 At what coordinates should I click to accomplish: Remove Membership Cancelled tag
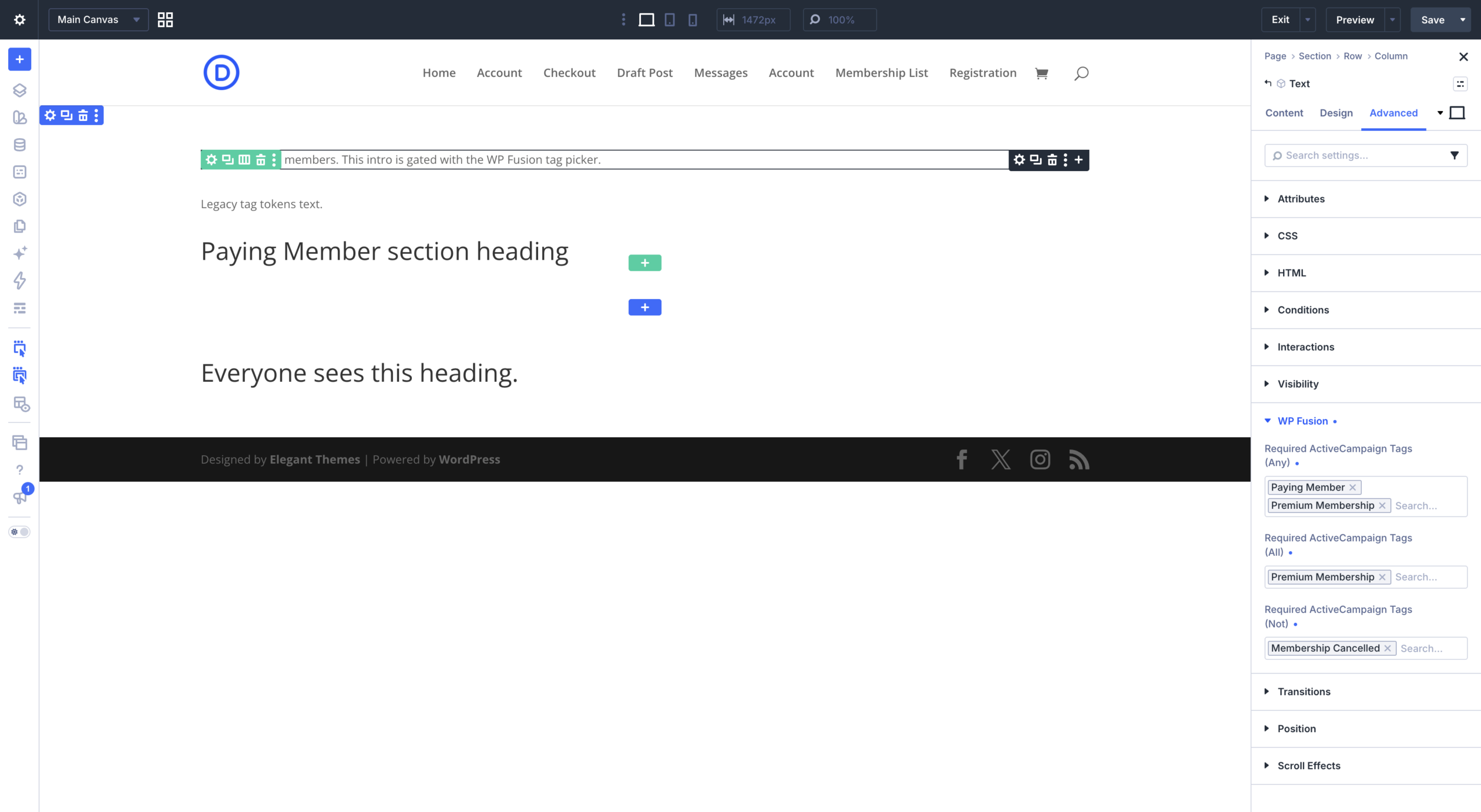(x=1387, y=648)
